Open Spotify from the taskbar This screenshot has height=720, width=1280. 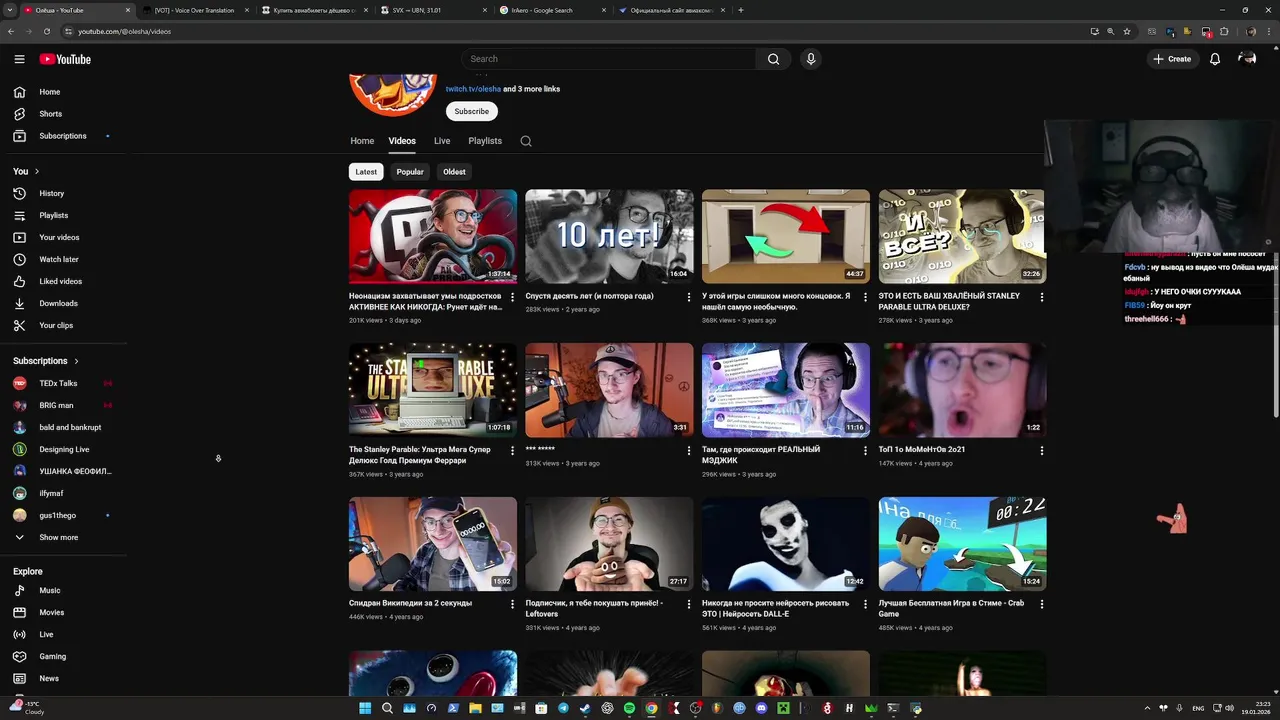point(629,708)
